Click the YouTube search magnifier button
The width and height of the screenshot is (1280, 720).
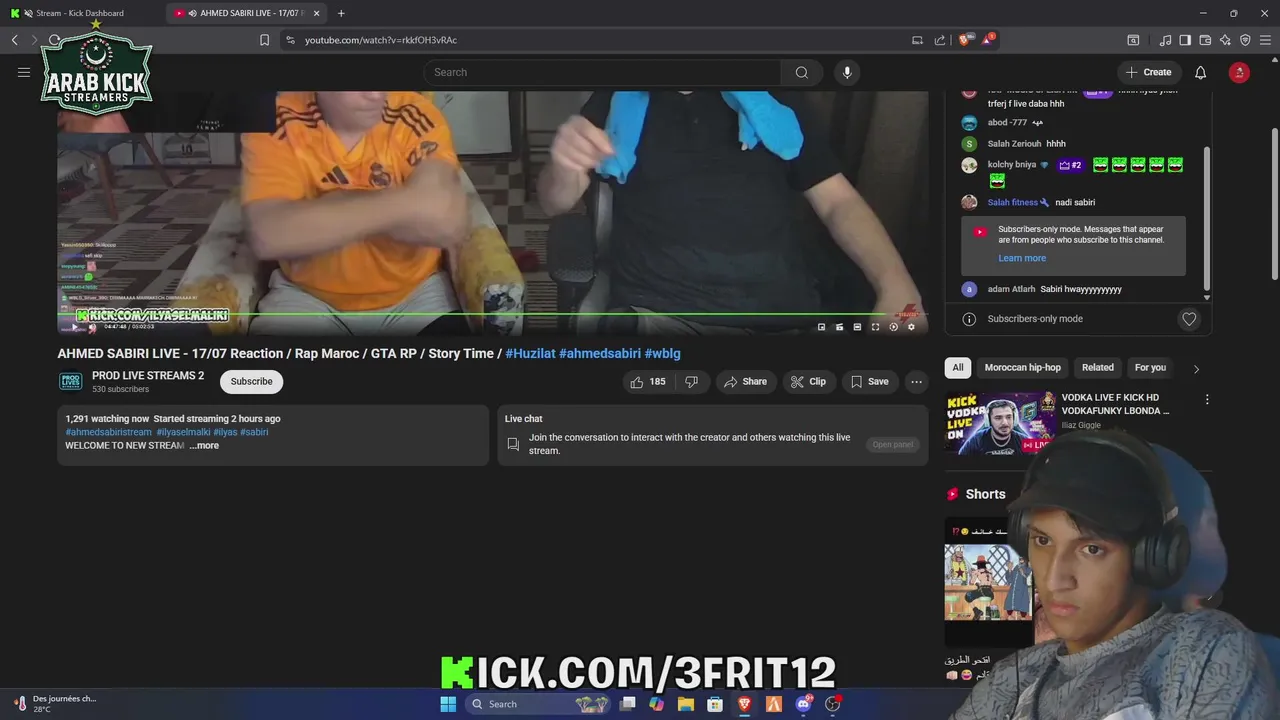click(801, 72)
